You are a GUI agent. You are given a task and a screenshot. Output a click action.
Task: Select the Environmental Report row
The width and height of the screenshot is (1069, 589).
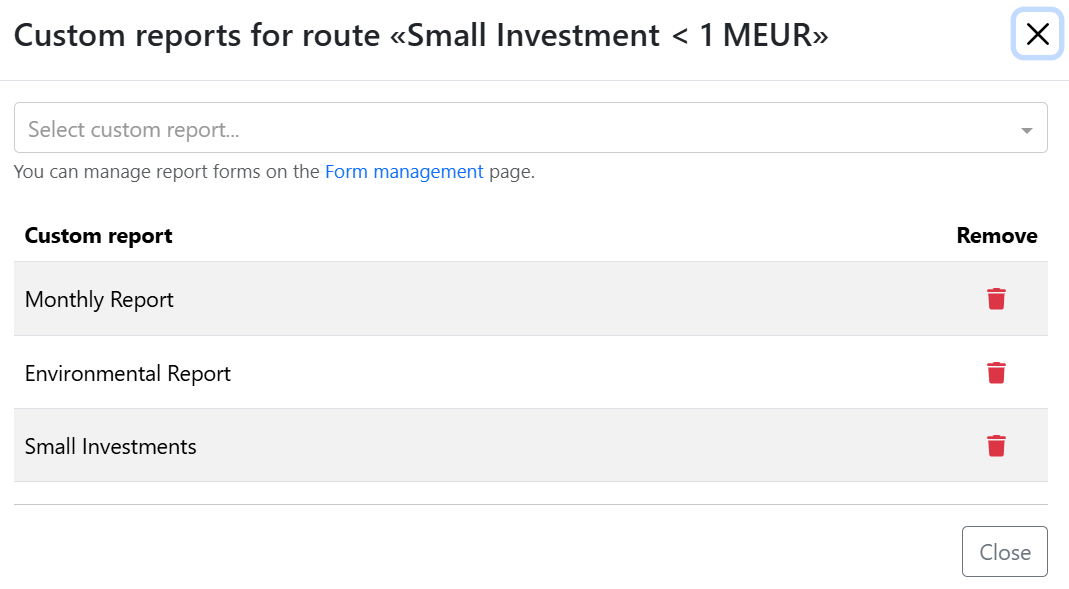click(530, 372)
